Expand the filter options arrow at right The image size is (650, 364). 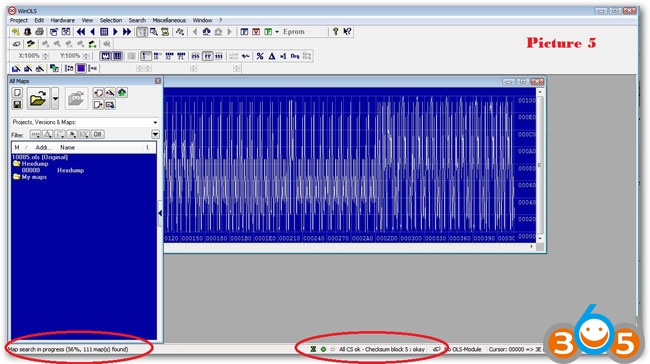155,134
